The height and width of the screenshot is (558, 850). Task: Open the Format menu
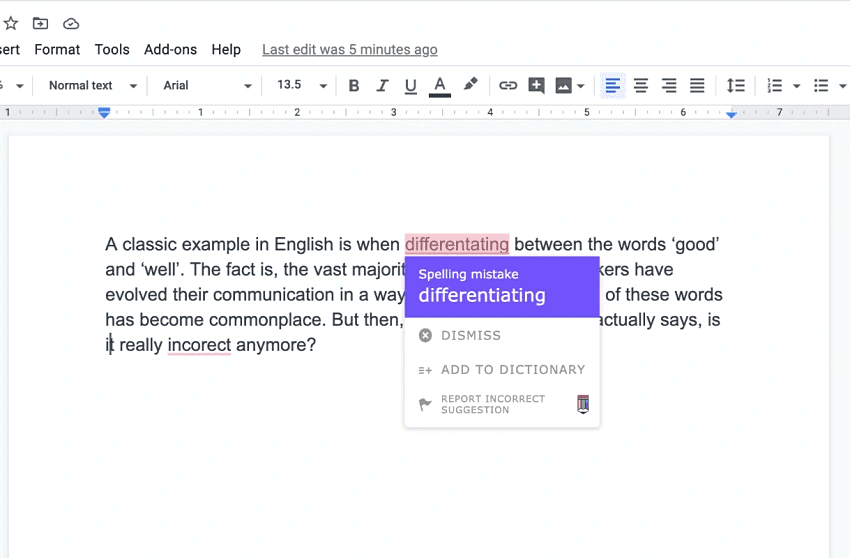(57, 49)
